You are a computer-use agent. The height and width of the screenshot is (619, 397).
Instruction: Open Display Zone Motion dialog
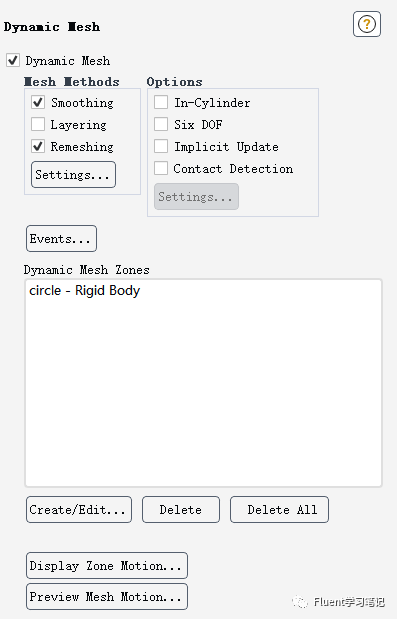coord(107,566)
